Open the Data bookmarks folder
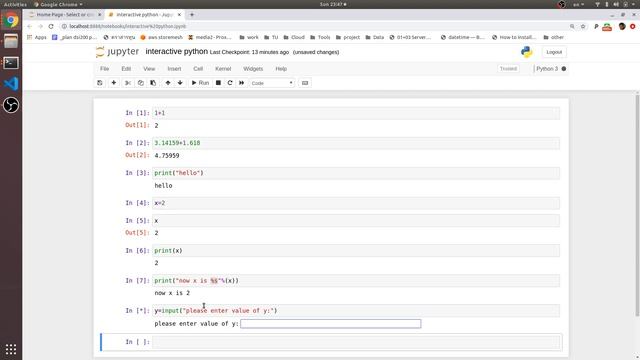Viewport: 640px width, 360px height. (x=374, y=37)
